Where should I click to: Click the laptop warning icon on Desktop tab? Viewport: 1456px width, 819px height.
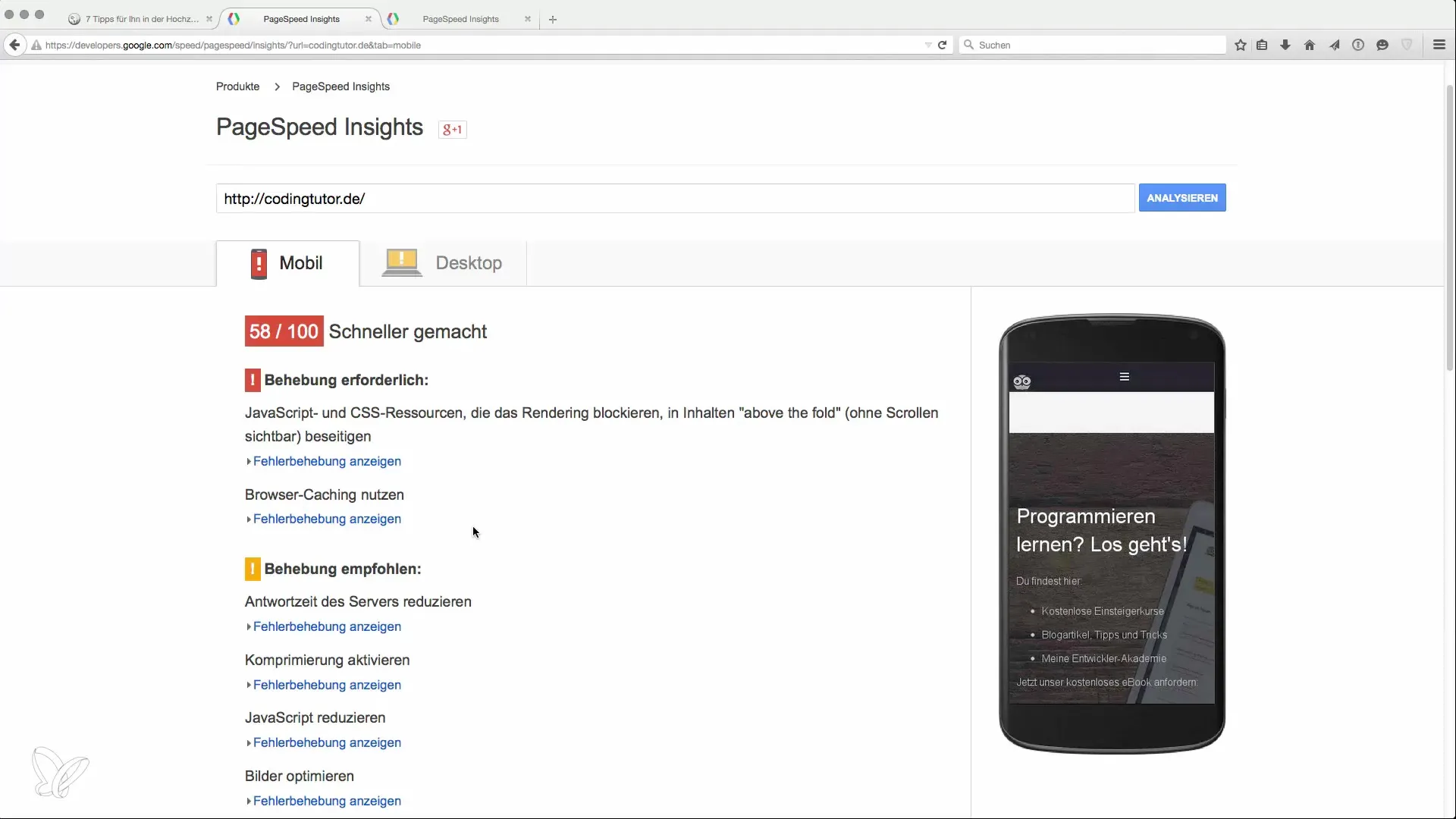[x=401, y=263]
